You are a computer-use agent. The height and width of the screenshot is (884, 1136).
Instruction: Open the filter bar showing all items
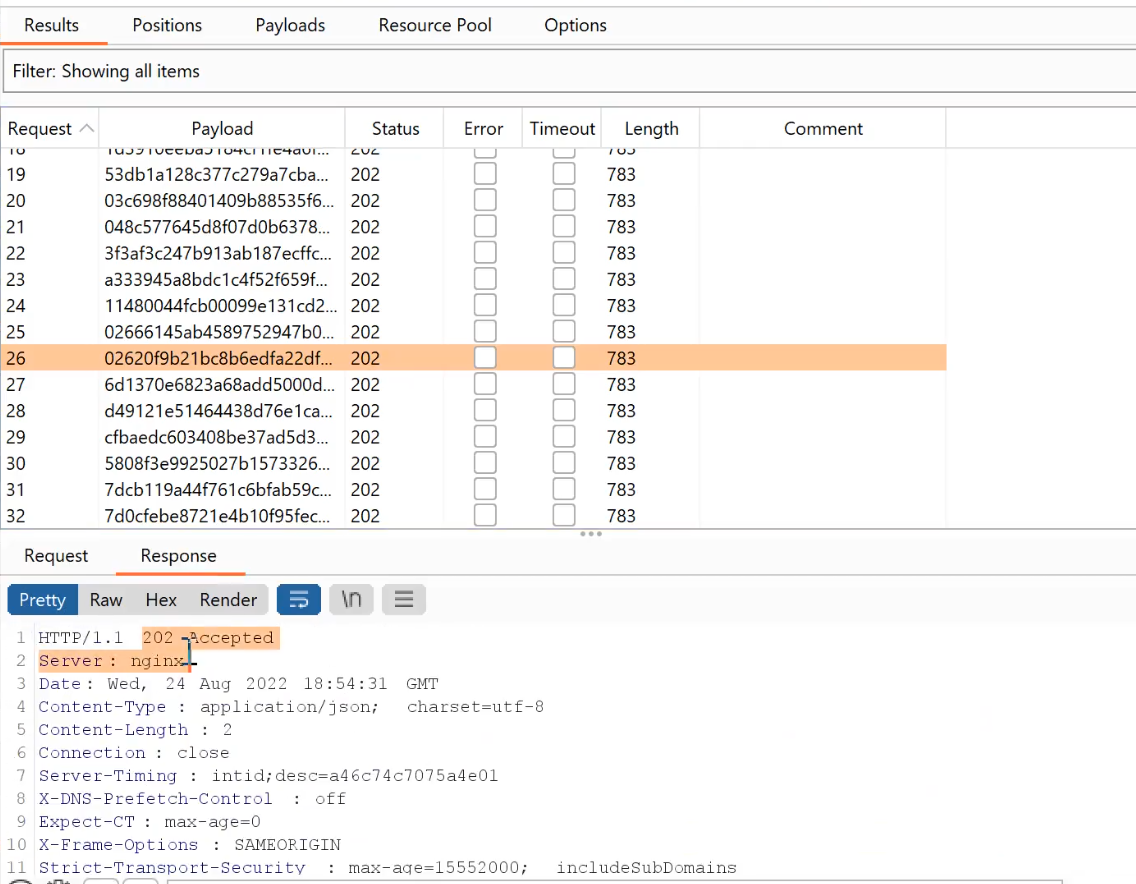click(569, 71)
